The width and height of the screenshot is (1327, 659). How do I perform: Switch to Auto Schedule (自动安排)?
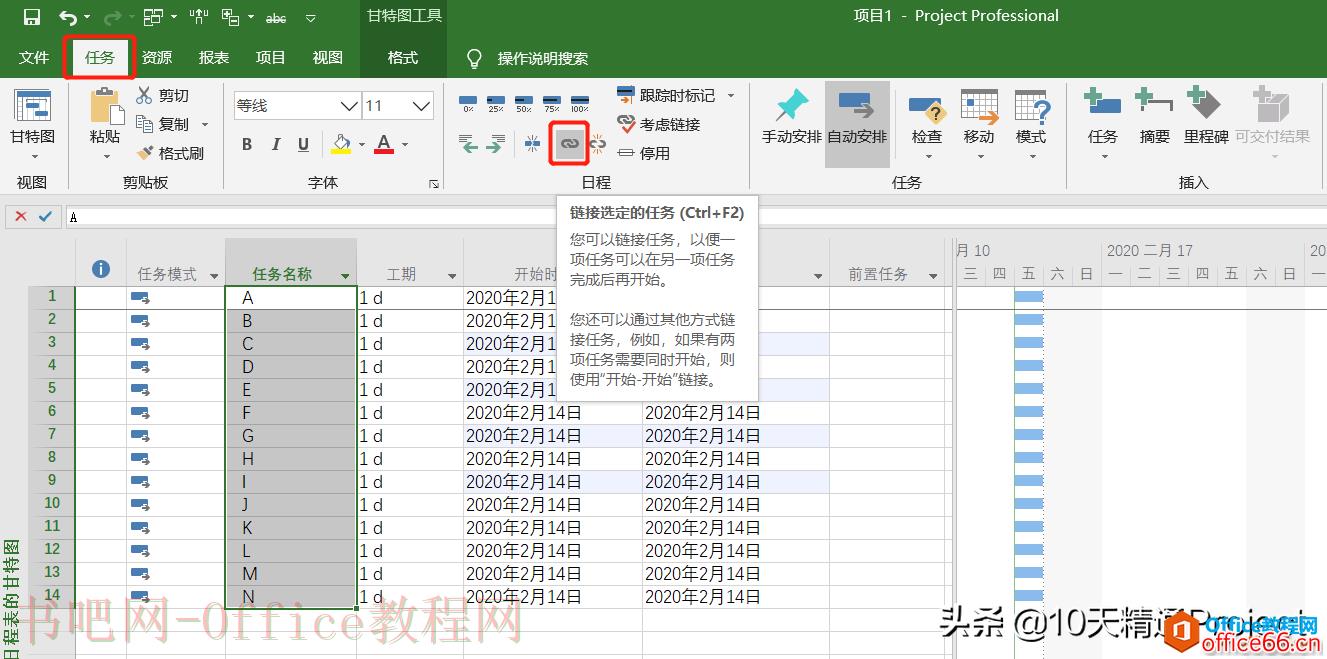[857, 122]
